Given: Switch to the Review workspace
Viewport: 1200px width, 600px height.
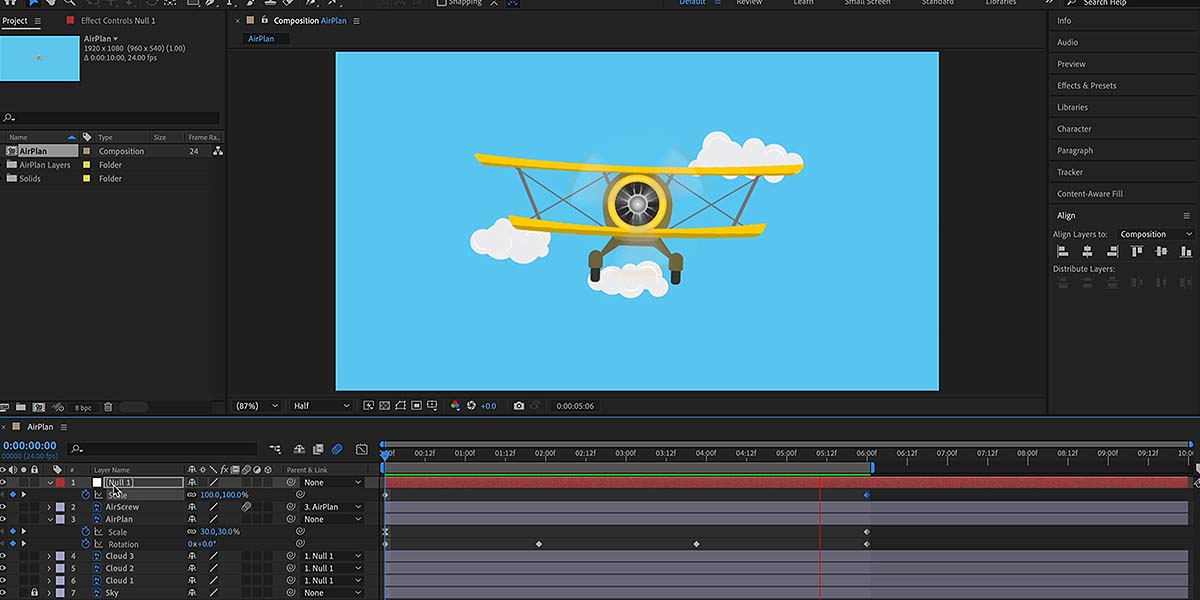Looking at the screenshot, I should [x=749, y=3].
